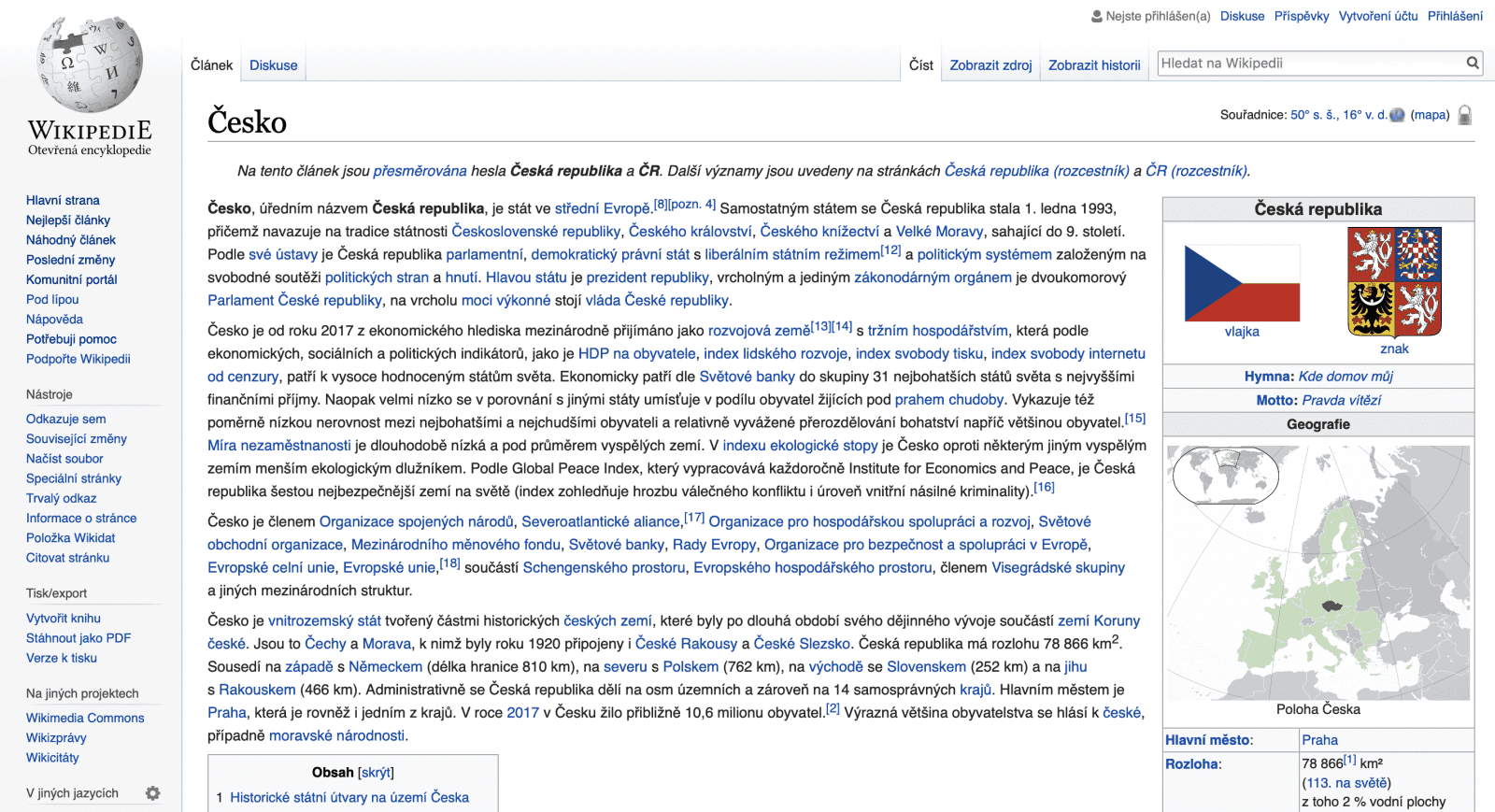Open the Czech flag image
Image resolution: width=1495 pixels, height=812 pixels.
point(1242,283)
